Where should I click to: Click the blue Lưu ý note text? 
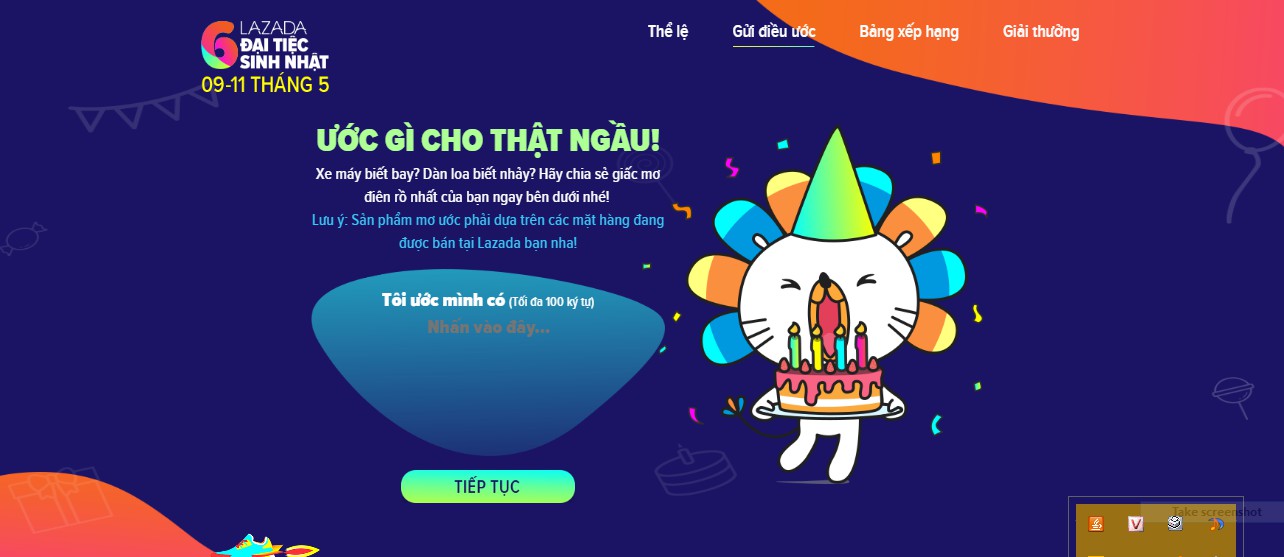point(488,231)
